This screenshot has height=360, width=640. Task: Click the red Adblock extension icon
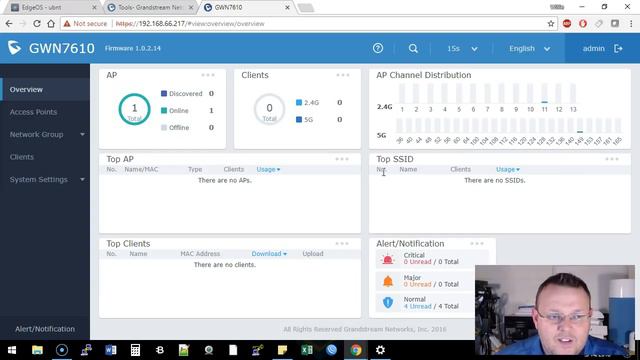click(x=567, y=24)
